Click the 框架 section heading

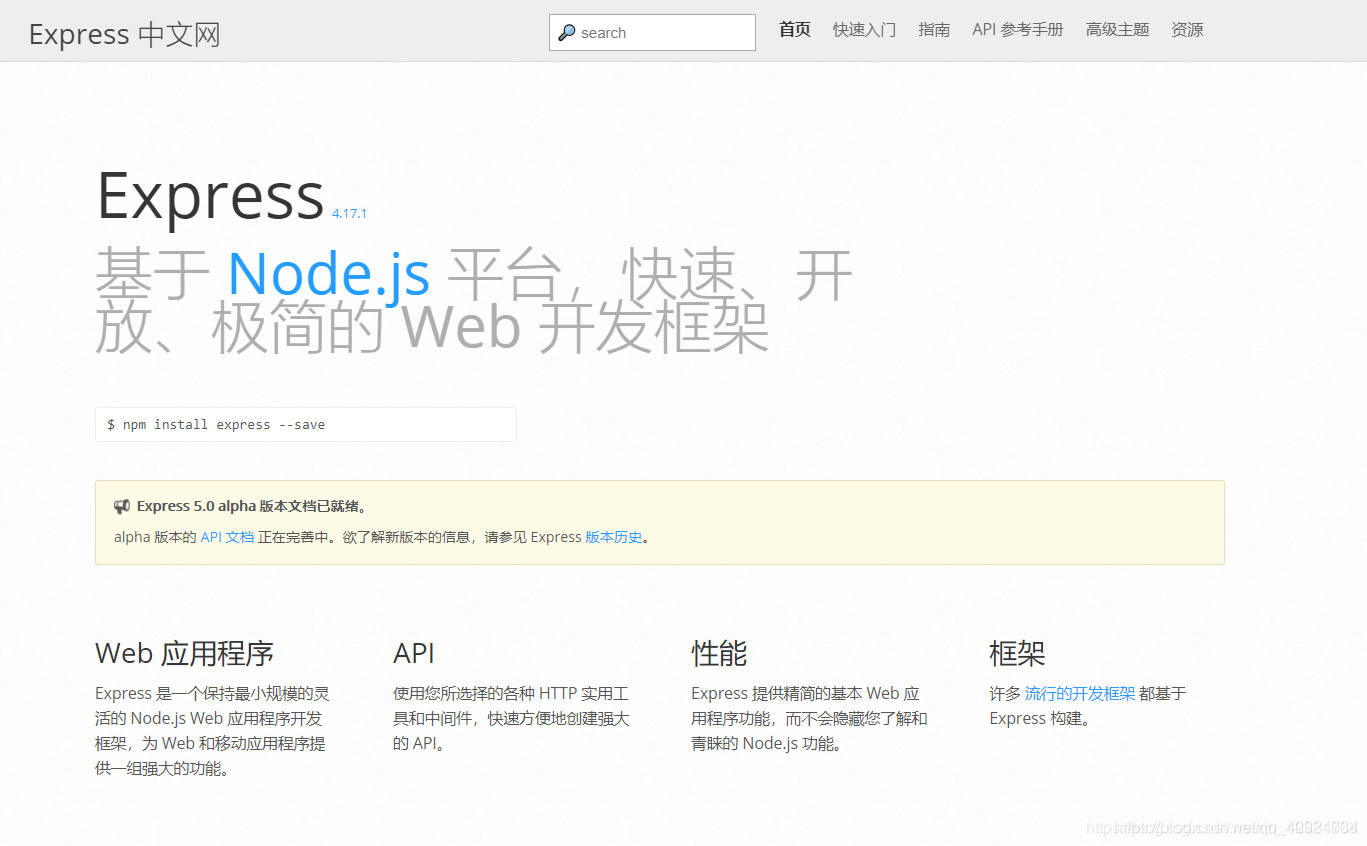point(1017,653)
